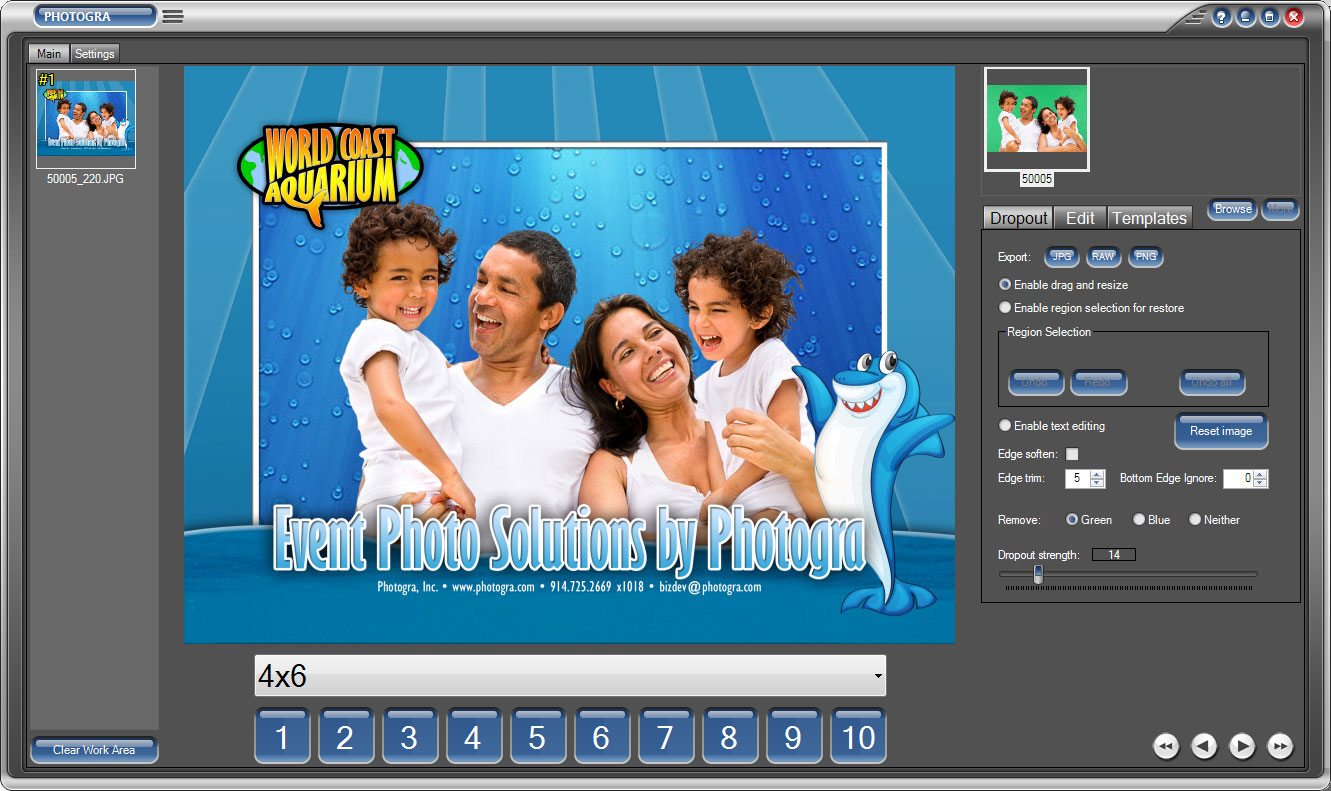Increase the Edge trim value
The height and width of the screenshot is (791, 1331).
pyautogui.click(x=1097, y=474)
